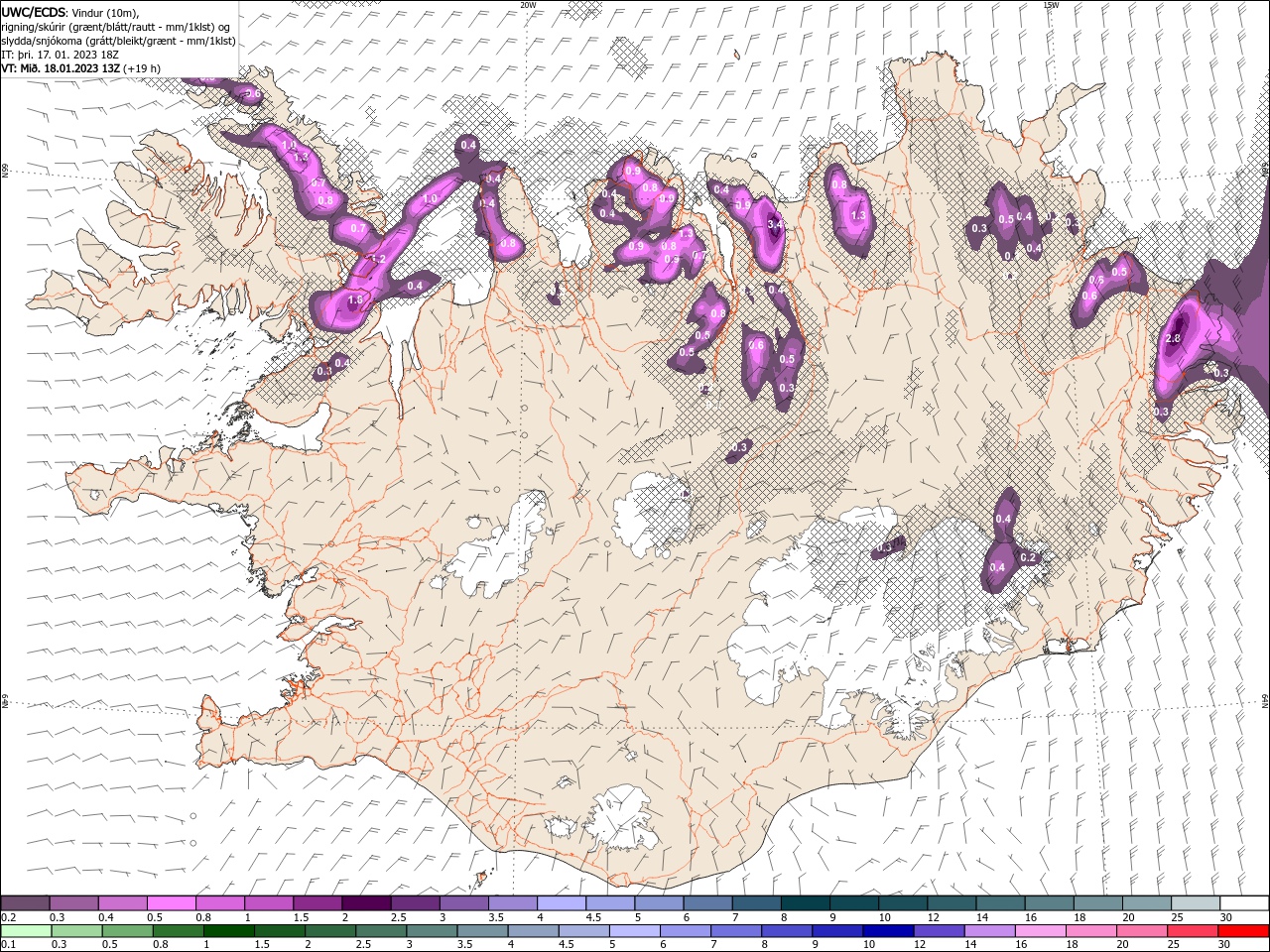This screenshot has height=952, width=1270.
Task: Select the dark purple 2 swatch in top legend
Action: [x=366, y=903]
